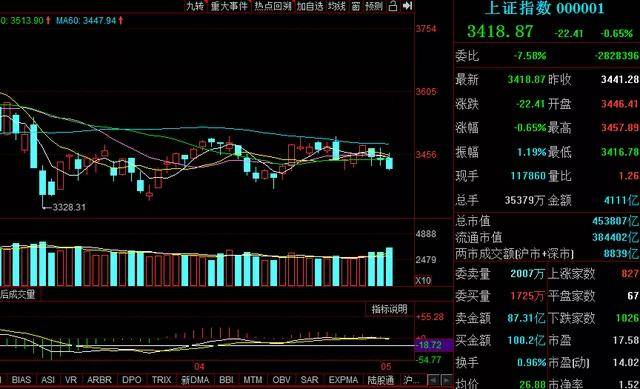Open 热点回溯 hotspot review
Screen dimensions: 640x389
pyautogui.click(x=273, y=6)
